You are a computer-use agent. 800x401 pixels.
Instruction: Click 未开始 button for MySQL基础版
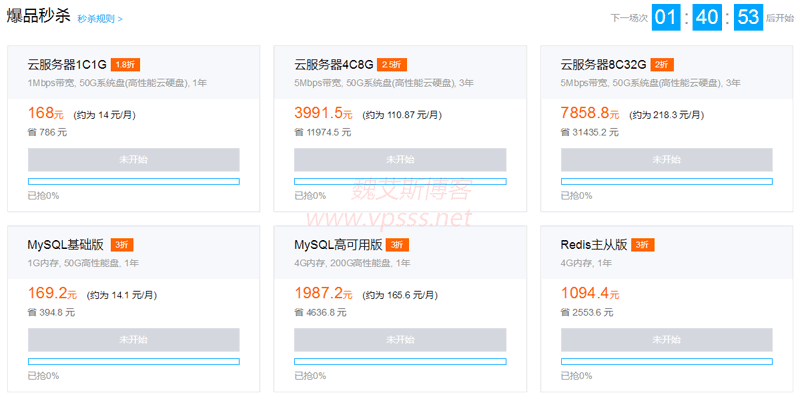(x=134, y=340)
